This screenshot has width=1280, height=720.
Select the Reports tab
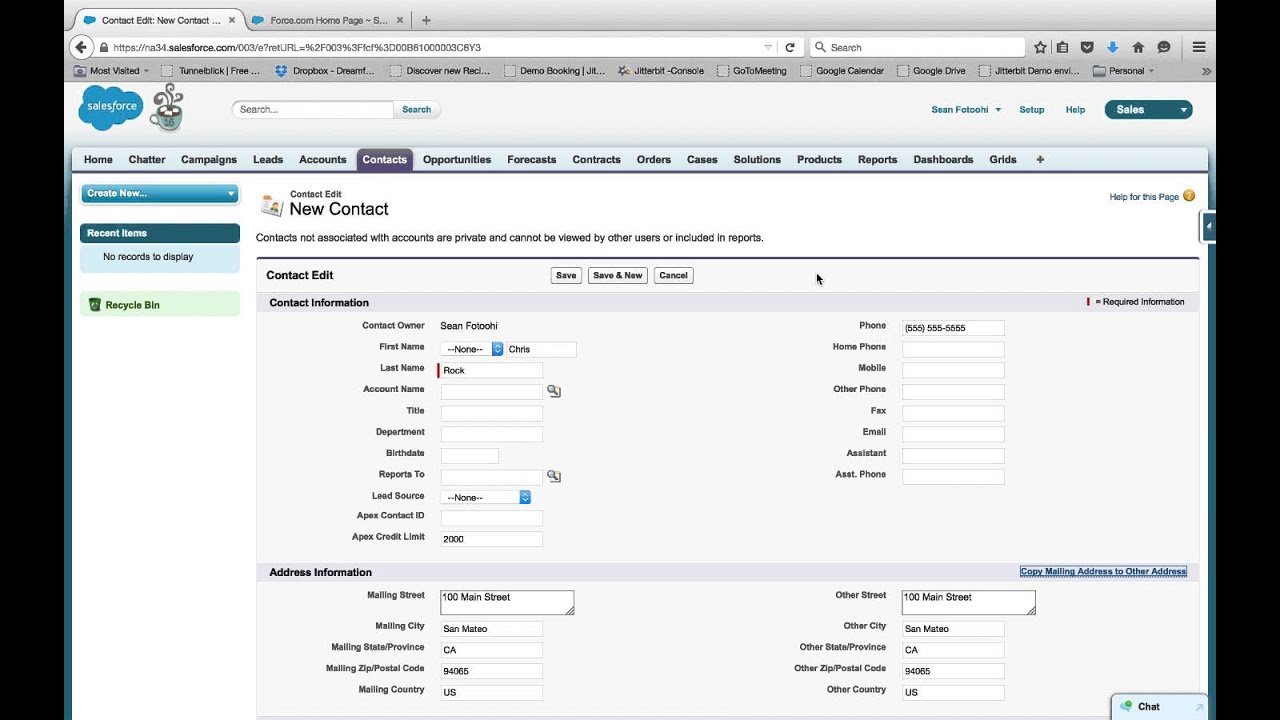click(x=877, y=160)
